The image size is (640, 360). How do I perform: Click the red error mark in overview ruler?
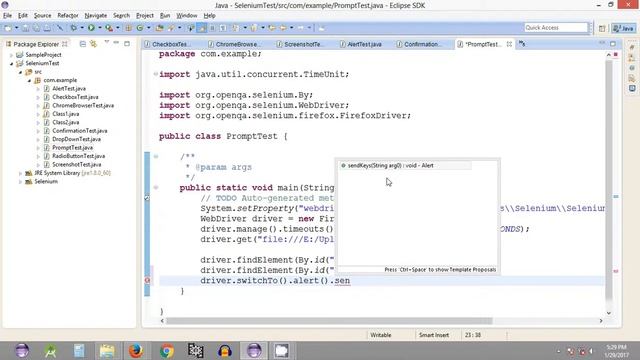[x=616, y=271]
